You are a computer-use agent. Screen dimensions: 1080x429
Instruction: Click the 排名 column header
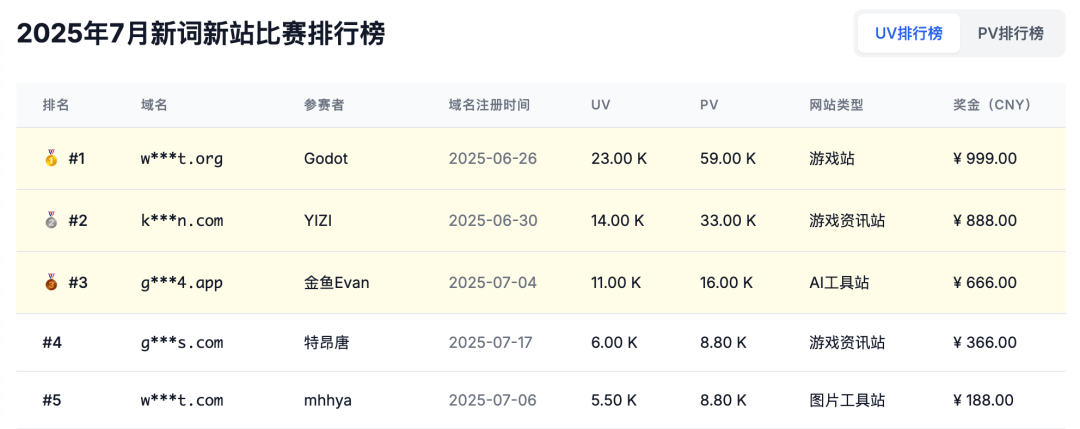(x=56, y=105)
